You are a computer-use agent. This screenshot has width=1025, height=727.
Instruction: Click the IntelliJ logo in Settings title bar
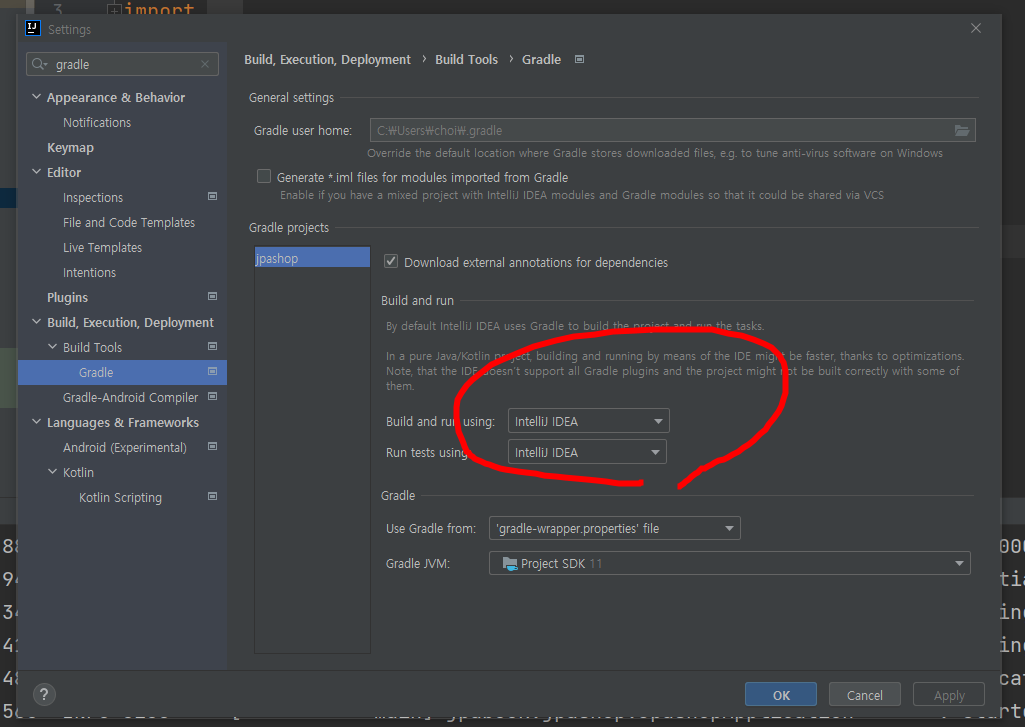[33, 28]
